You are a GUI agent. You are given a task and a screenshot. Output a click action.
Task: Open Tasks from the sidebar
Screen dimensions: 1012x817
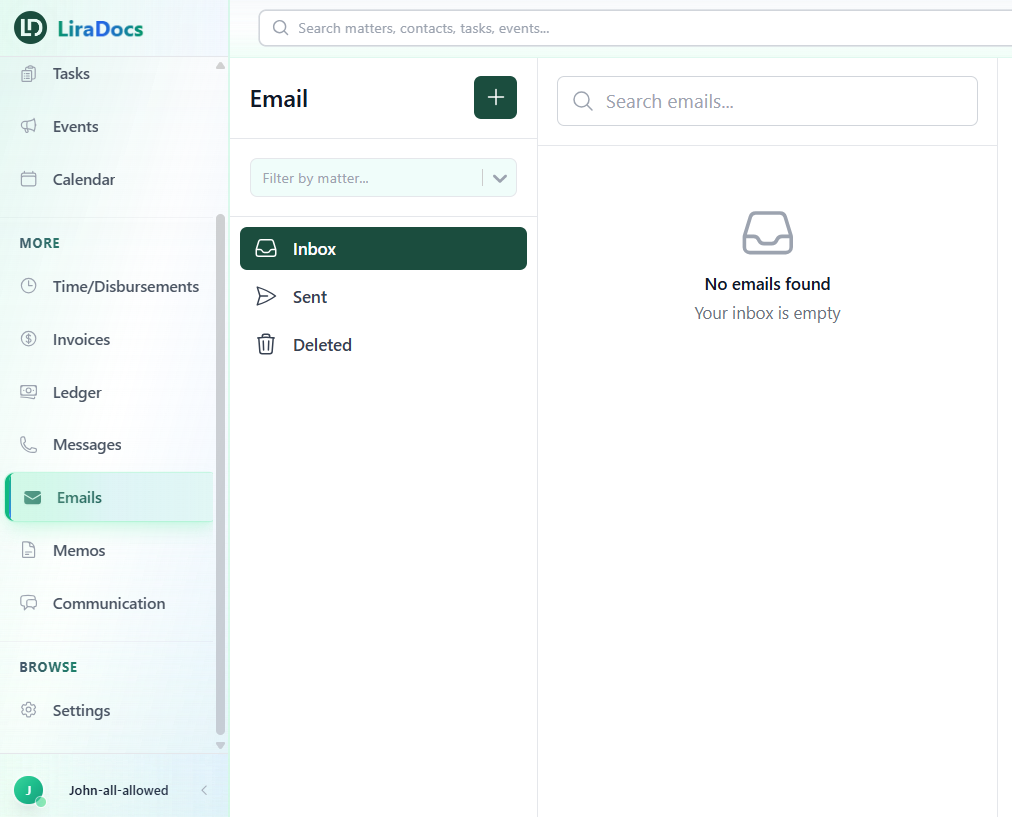71,74
